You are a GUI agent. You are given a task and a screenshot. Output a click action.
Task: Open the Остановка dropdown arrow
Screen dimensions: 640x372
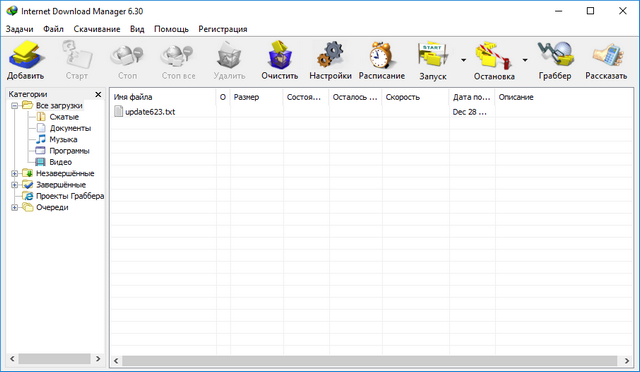click(525, 60)
